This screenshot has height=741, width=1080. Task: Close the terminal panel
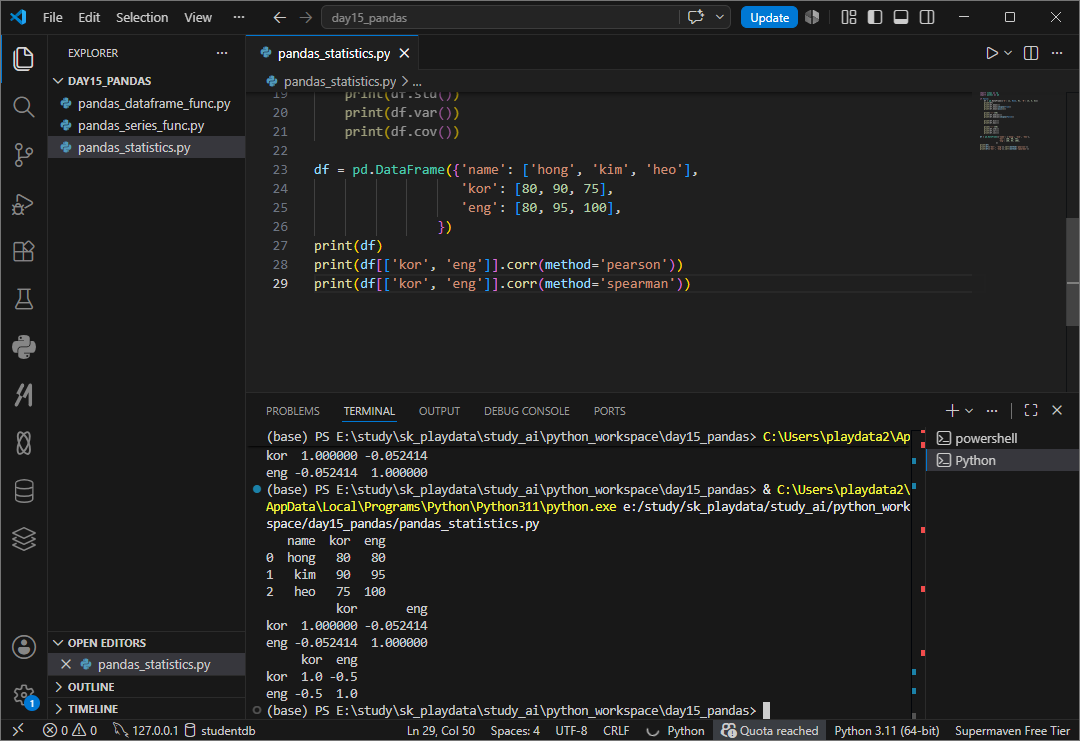tap(1057, 410)
